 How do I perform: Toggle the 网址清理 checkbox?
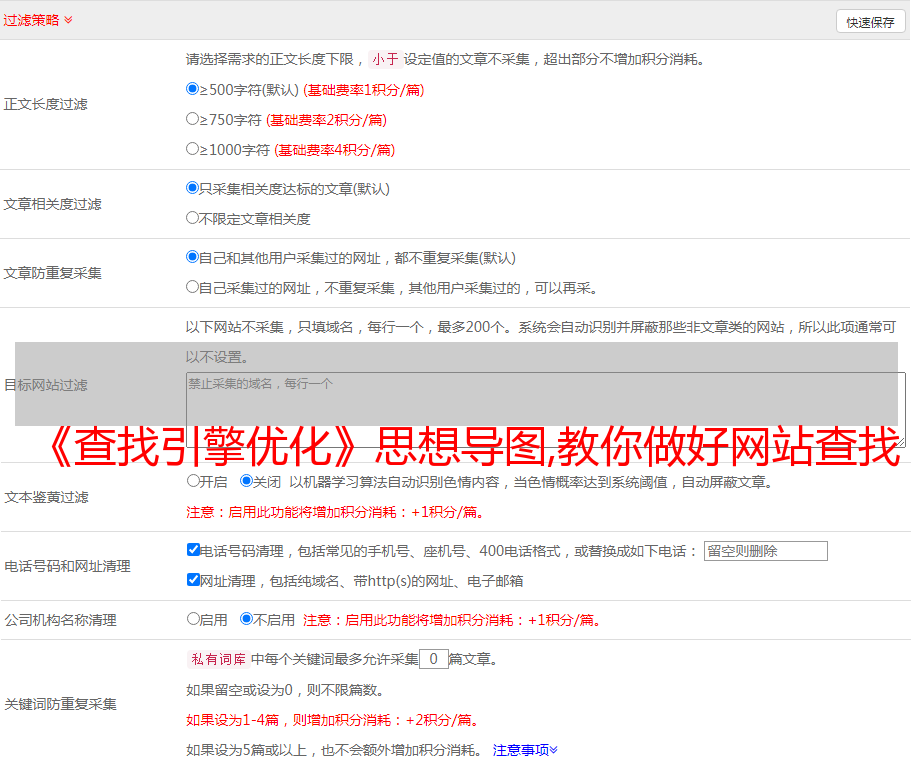[193, 580]
